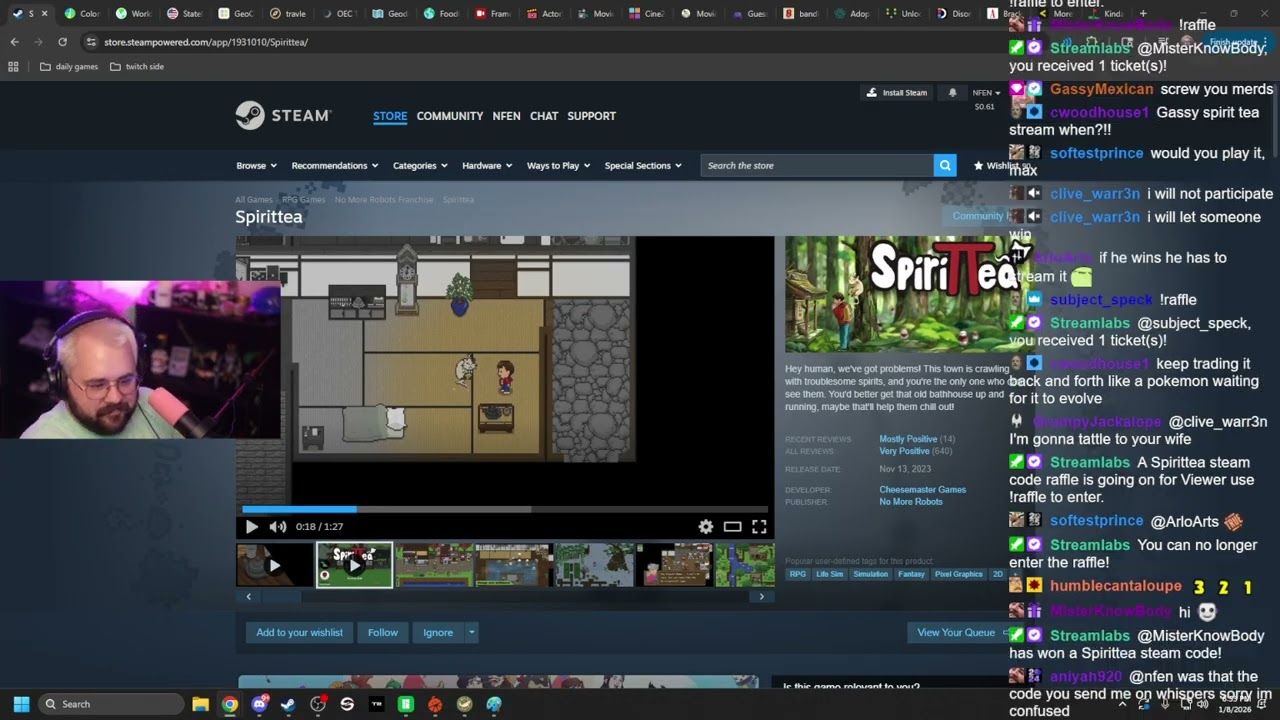Select the Life Sim tag
Viewport: 1280px width, 720px height.
click(829, 575)
